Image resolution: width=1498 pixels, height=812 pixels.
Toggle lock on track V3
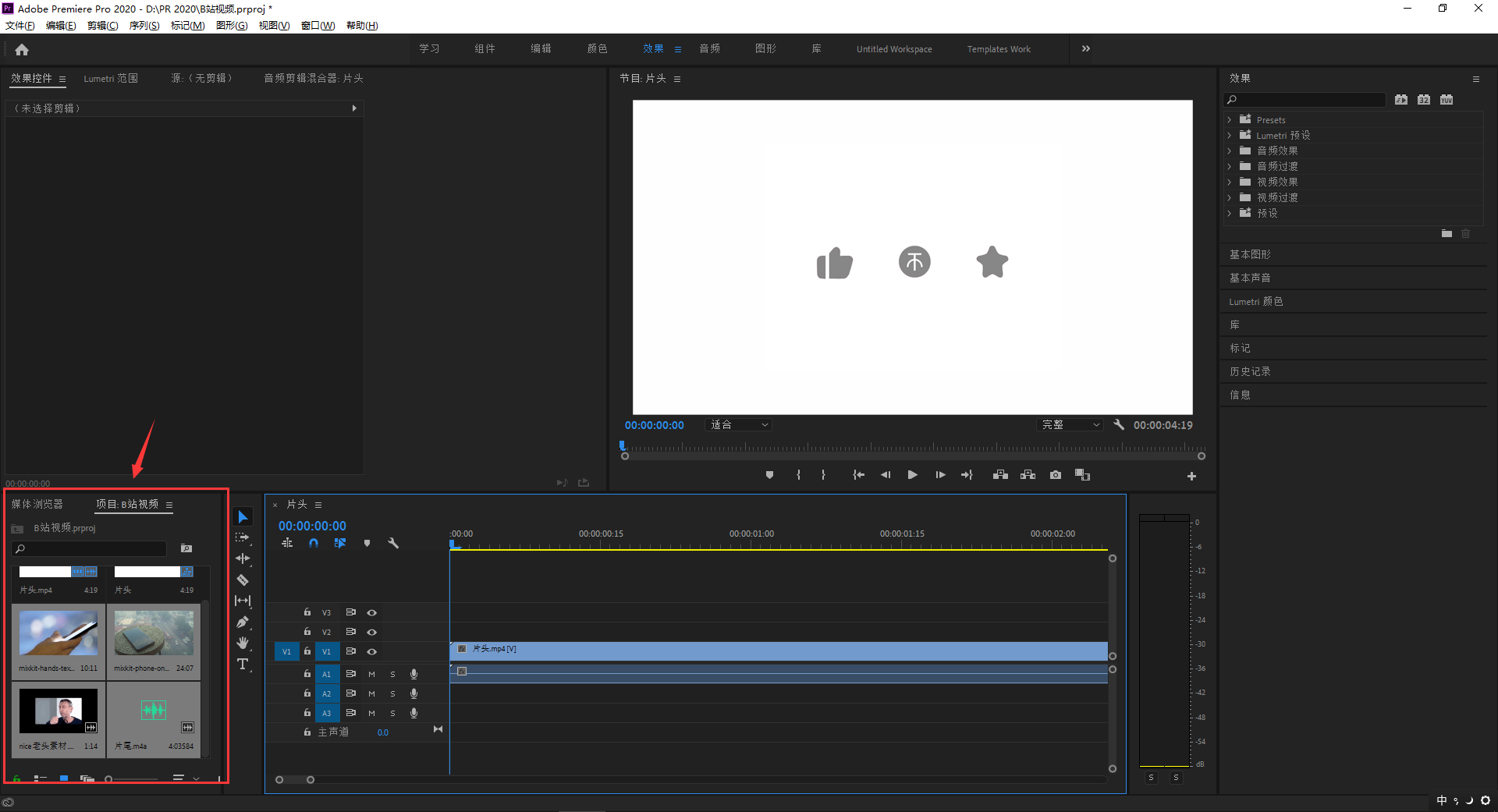[x=307, y=612]
